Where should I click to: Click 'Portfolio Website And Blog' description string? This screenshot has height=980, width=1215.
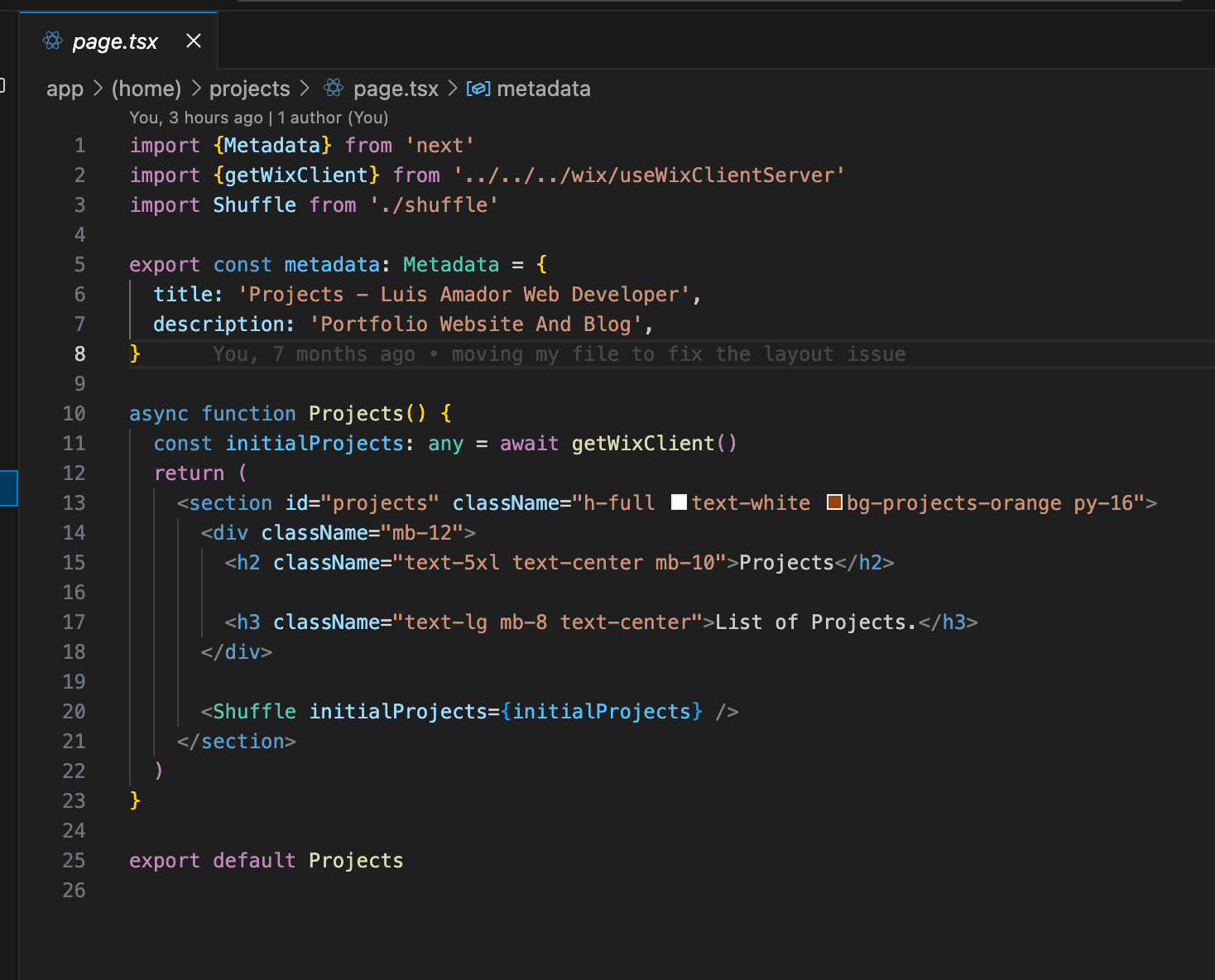(476, 324)
